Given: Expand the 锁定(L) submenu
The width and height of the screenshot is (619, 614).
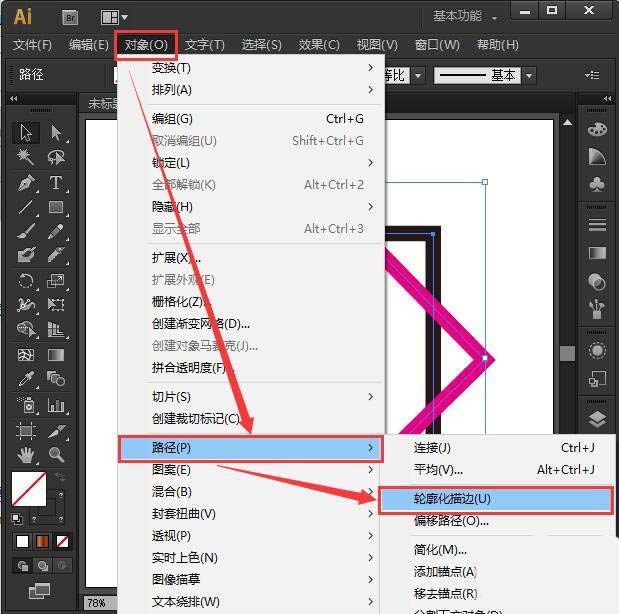Looking at the screenshot, I should tap(251, 163).
